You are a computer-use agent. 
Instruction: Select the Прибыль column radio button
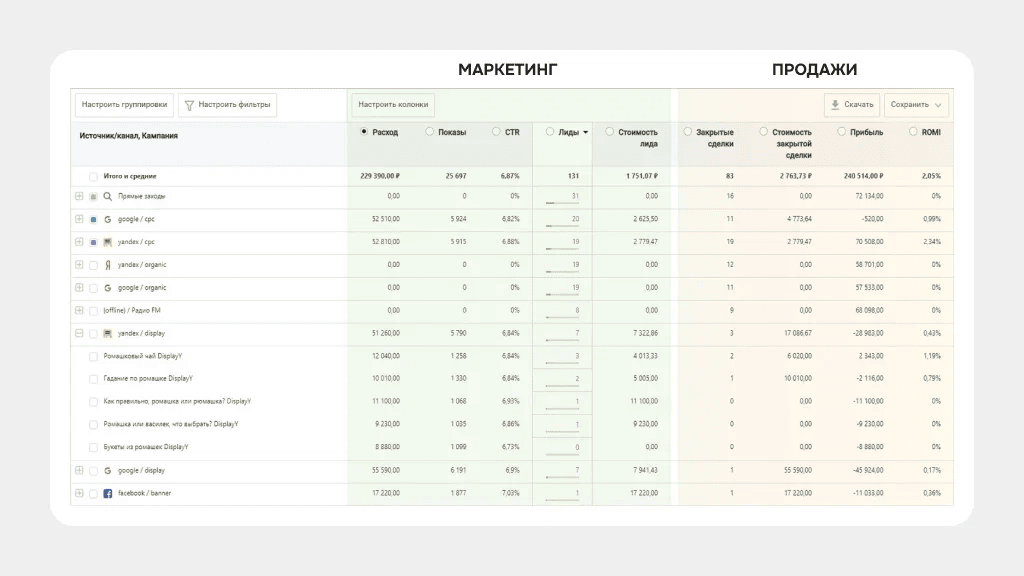842,131
